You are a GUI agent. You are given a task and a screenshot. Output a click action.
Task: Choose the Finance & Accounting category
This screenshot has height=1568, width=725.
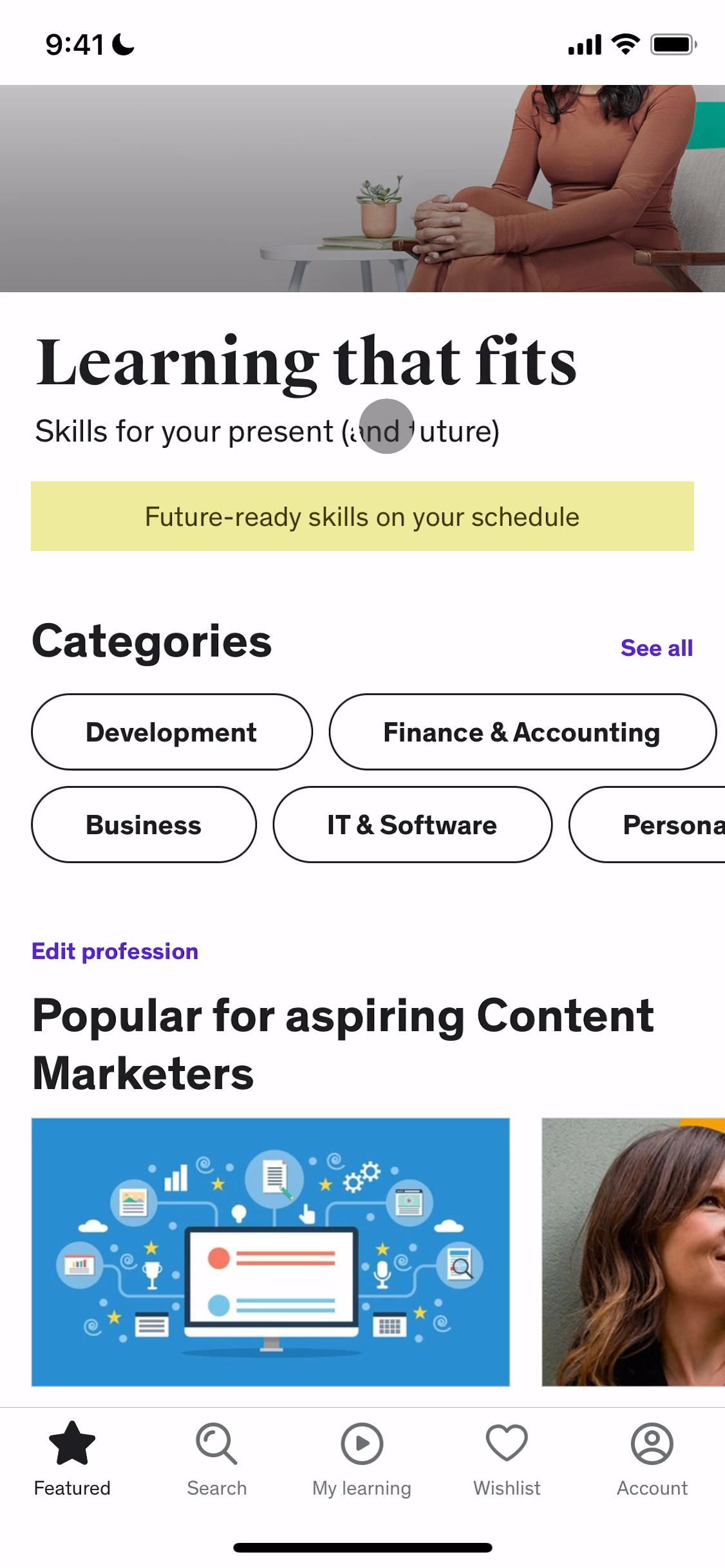click(x=522, y=732)
